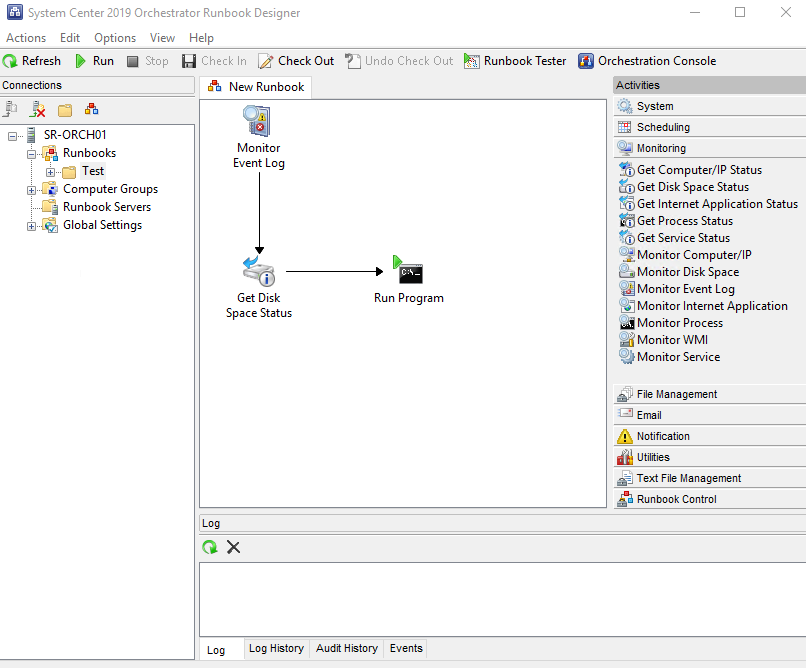Viewport: 806px width, 668px height.
Task: Switch to the Audit History tab
Action: click(x=346, y=649)
